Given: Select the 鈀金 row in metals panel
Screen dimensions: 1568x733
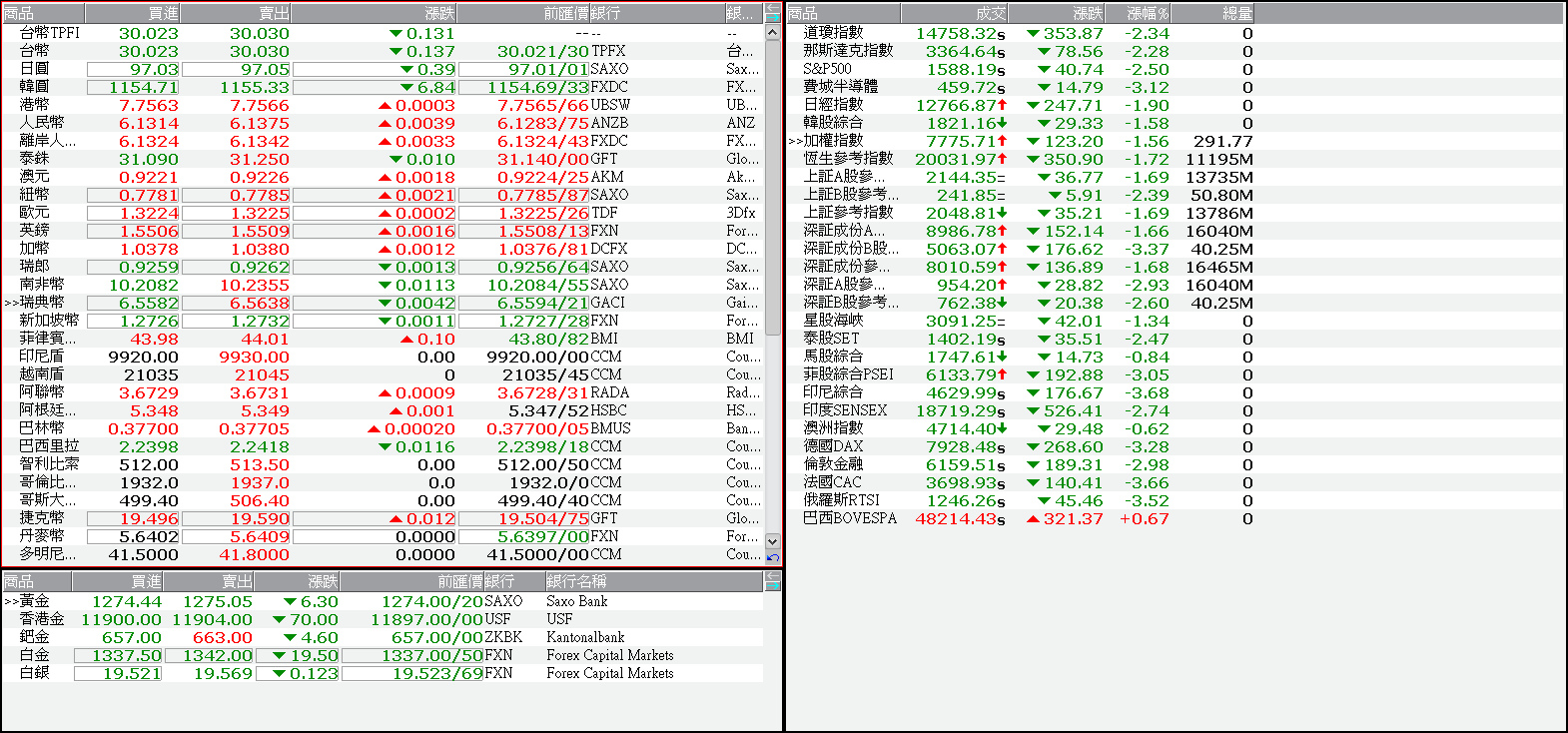Looking at the screenshot, I should pos(383,637).
